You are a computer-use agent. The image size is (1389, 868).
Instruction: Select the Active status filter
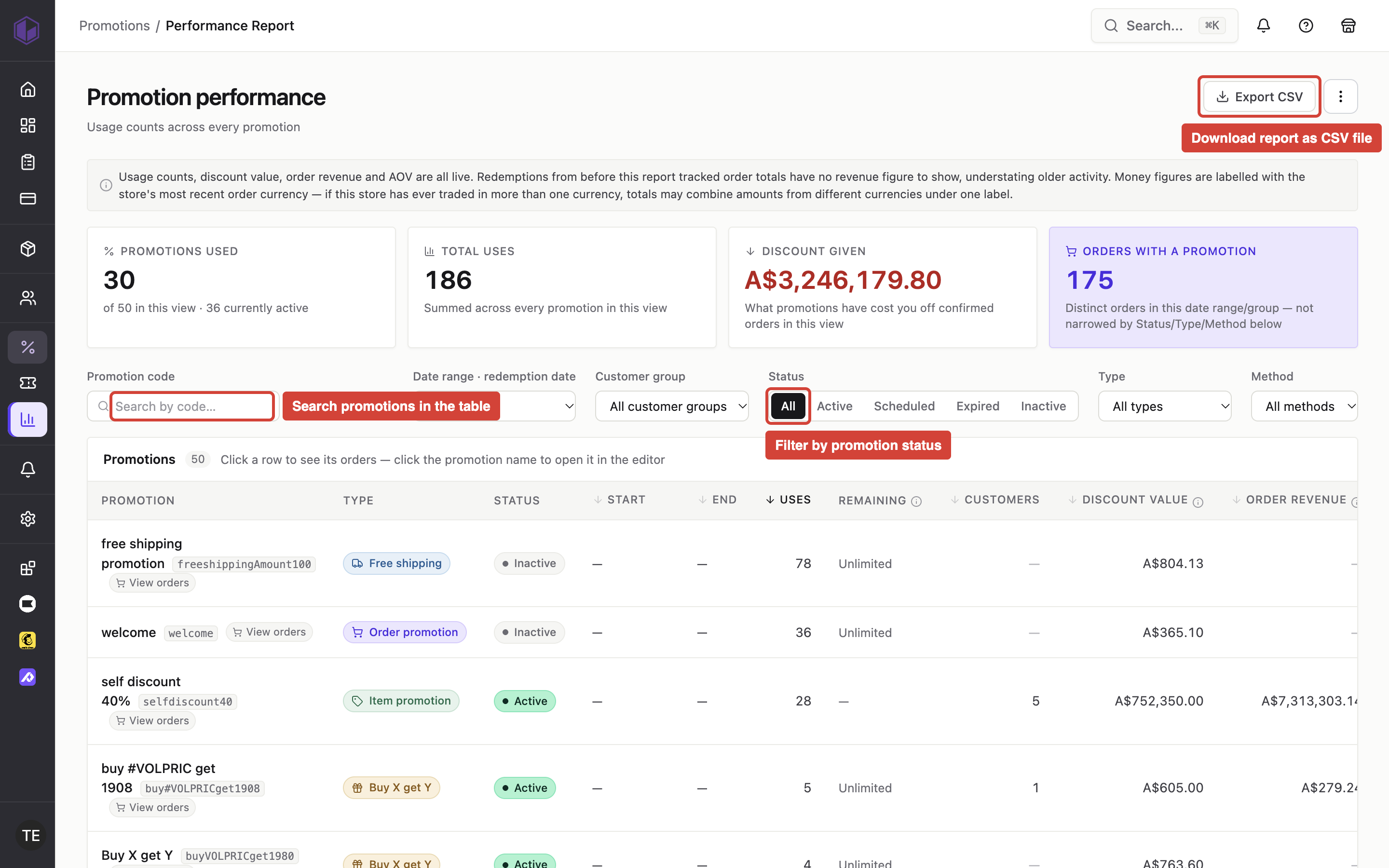click(x=834, y=406)
